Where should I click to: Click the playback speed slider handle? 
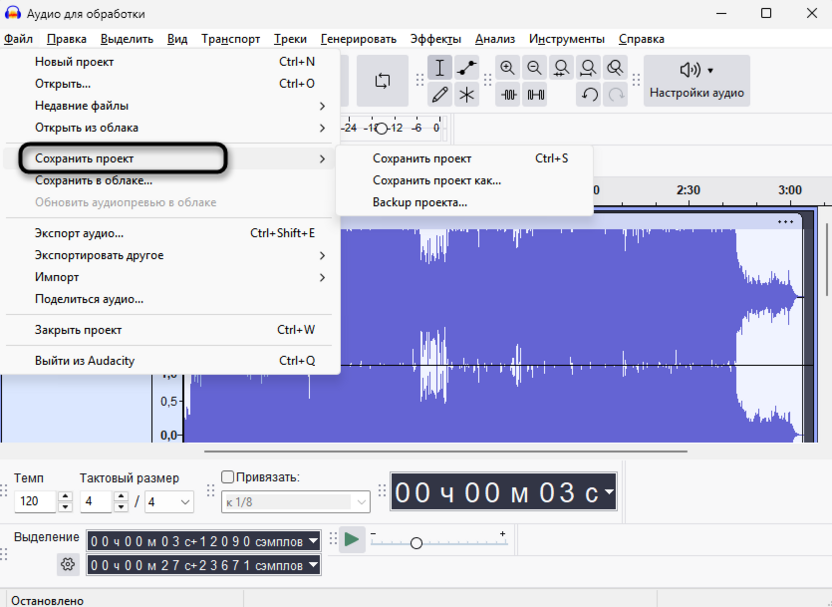pyautogui.click(x=417, y=543)
